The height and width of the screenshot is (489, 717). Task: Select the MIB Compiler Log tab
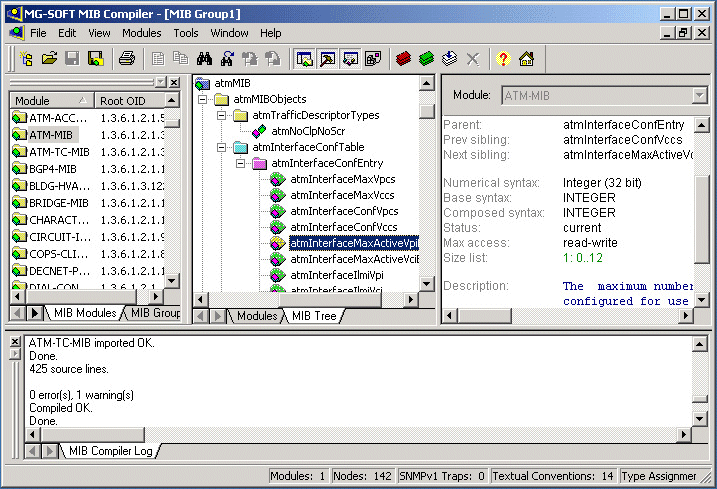tap(110, 451)
